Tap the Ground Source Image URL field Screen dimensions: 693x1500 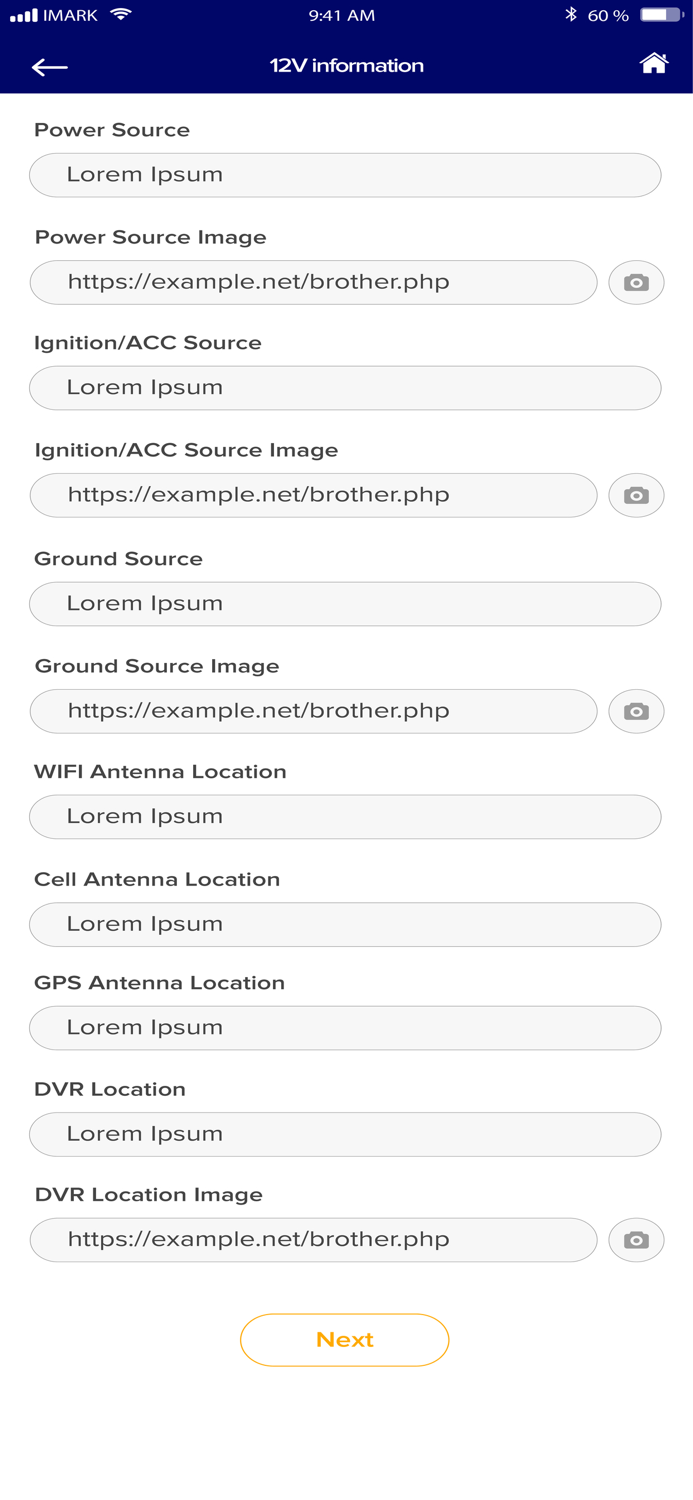pyautogui.click(x=313, y=712)
